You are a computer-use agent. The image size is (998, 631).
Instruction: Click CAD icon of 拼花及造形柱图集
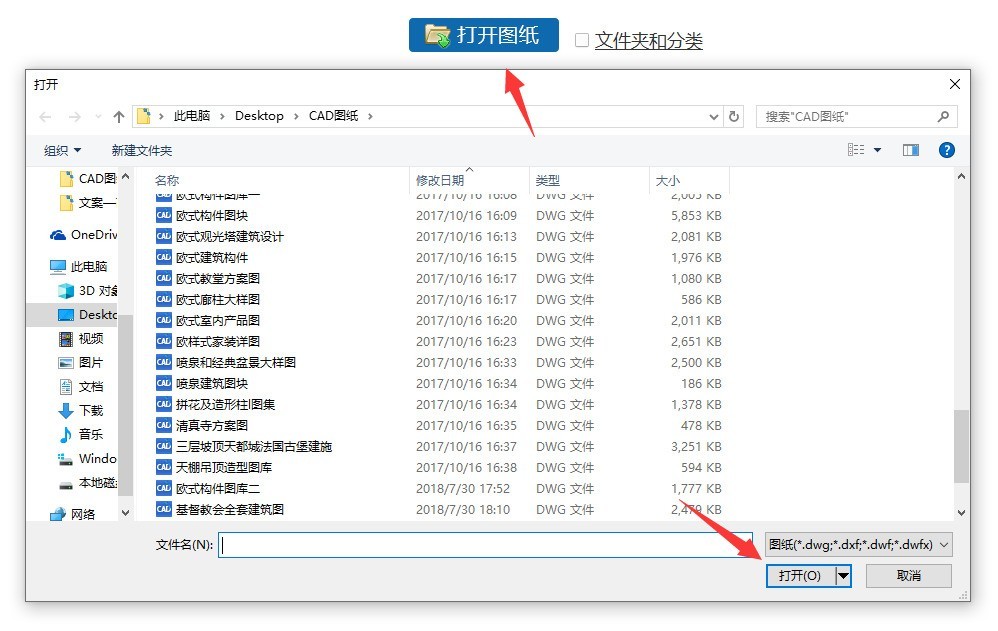(x=164, y=404)
